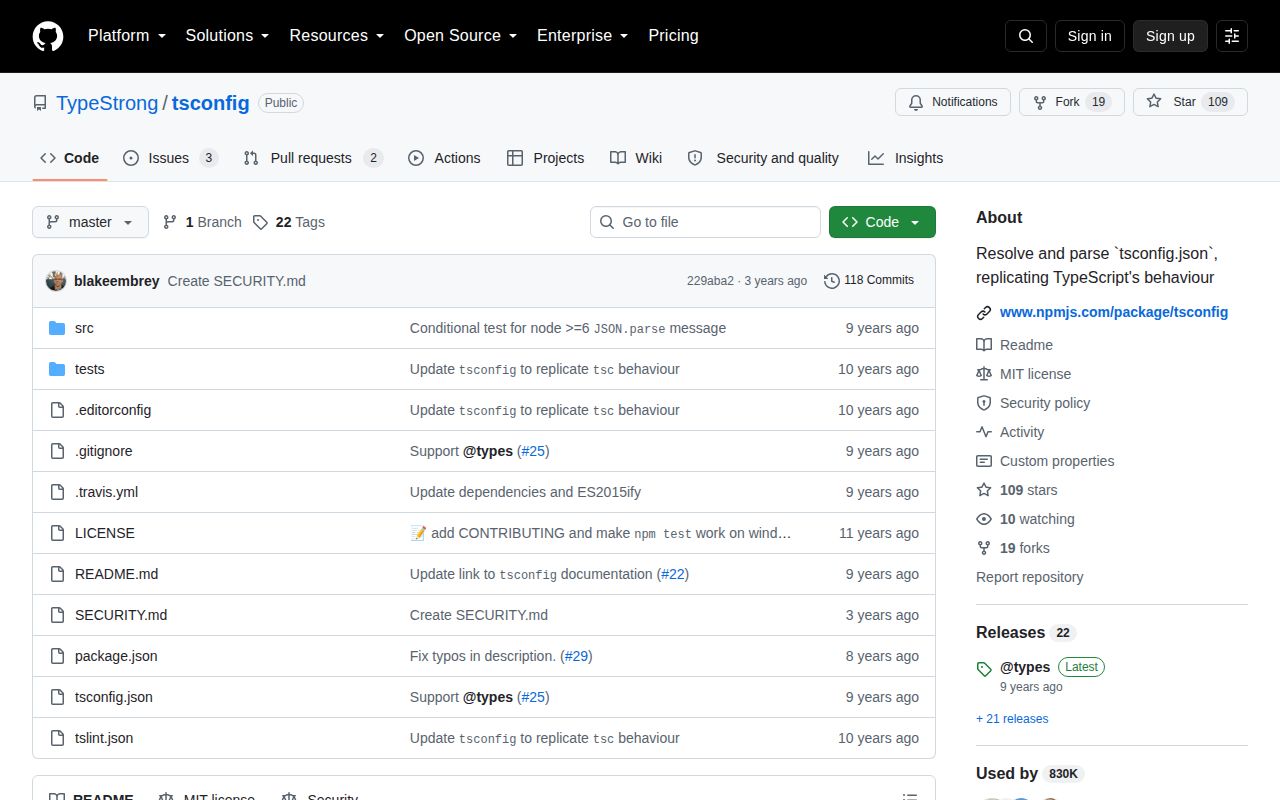
Task: Open the Security and quality tab
Action: tap(764, 158)
